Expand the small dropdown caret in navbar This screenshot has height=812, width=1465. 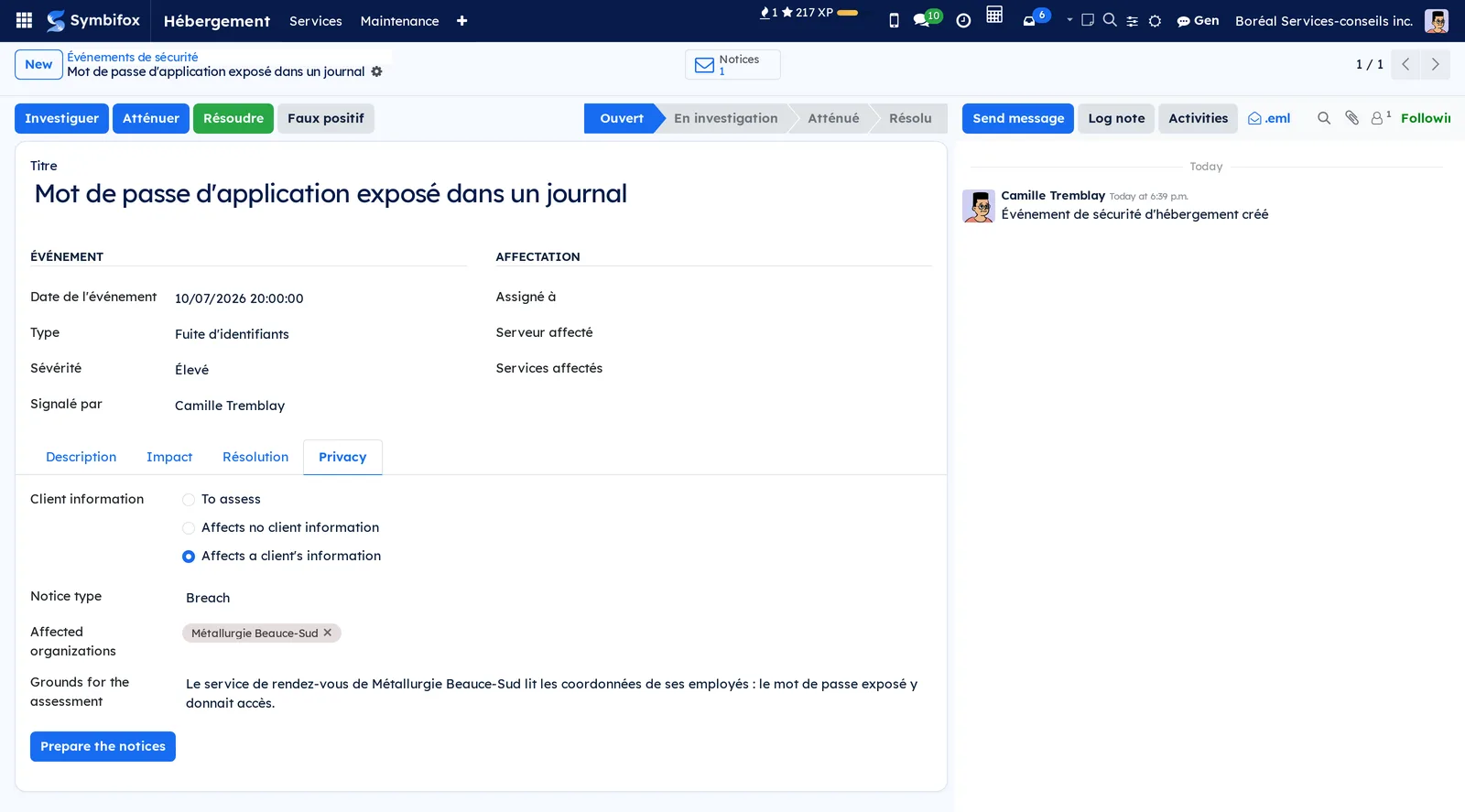pyautogui.click(x=1069, y=19)
